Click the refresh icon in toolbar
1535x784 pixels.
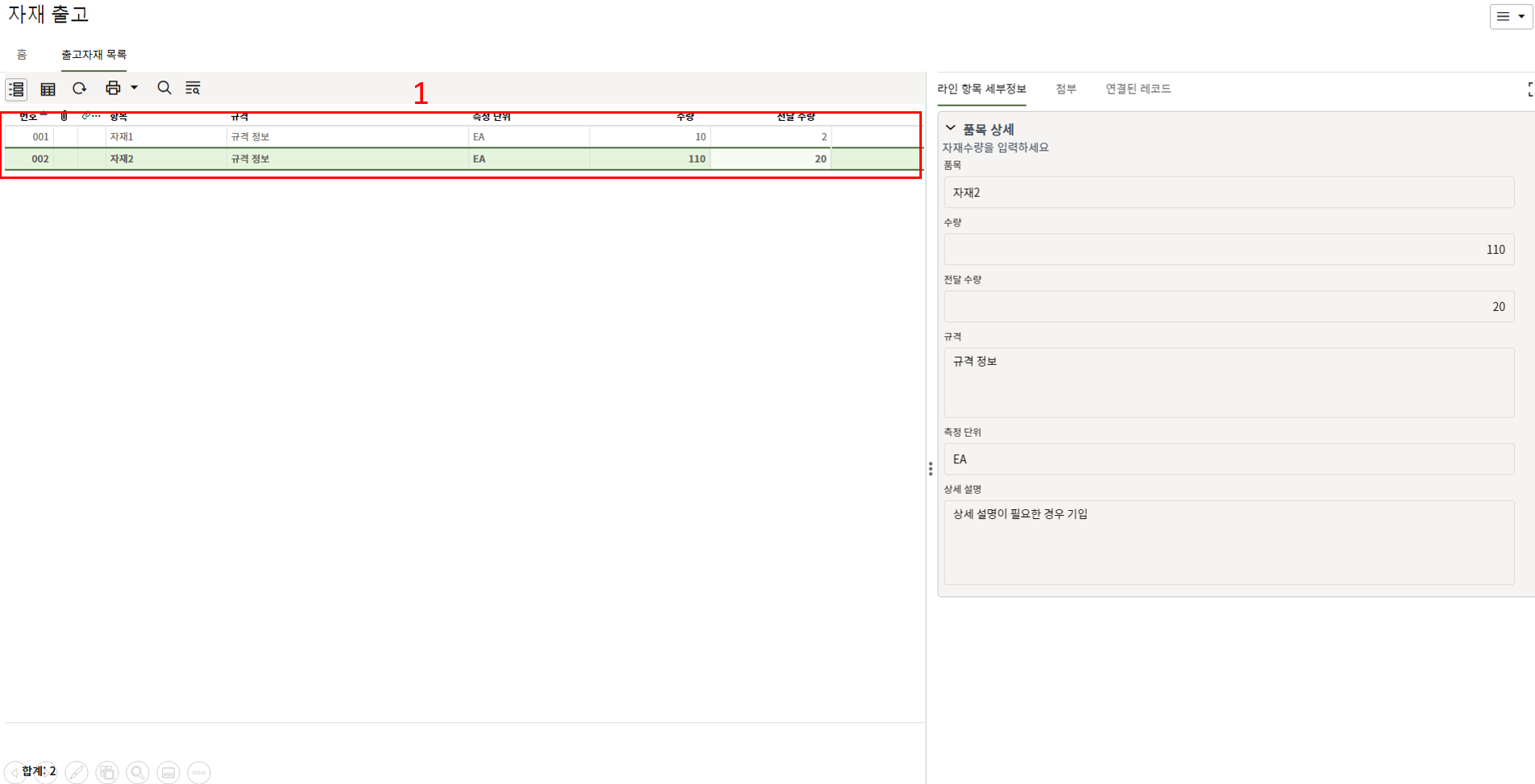(79, 88)
